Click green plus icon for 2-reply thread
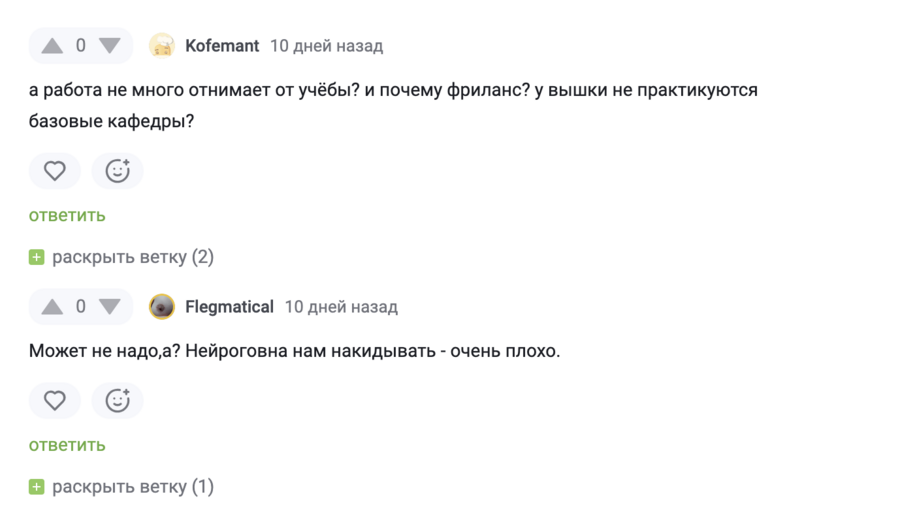The image size is (900, 522). pos(37,258)
